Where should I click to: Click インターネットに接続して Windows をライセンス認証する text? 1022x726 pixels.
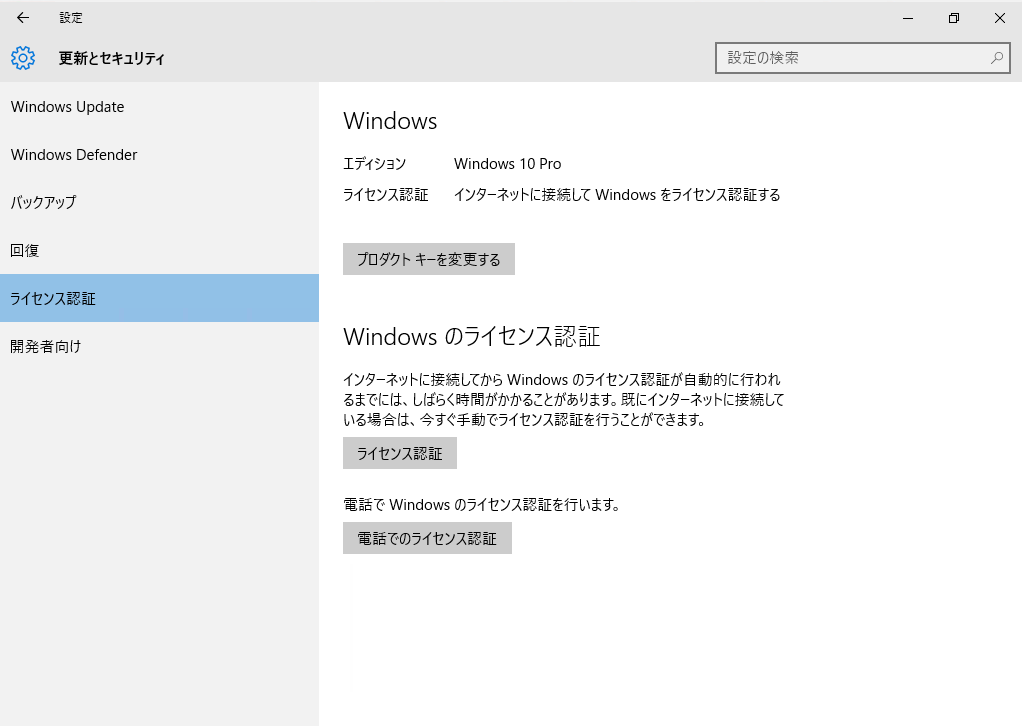click(617, 195)
